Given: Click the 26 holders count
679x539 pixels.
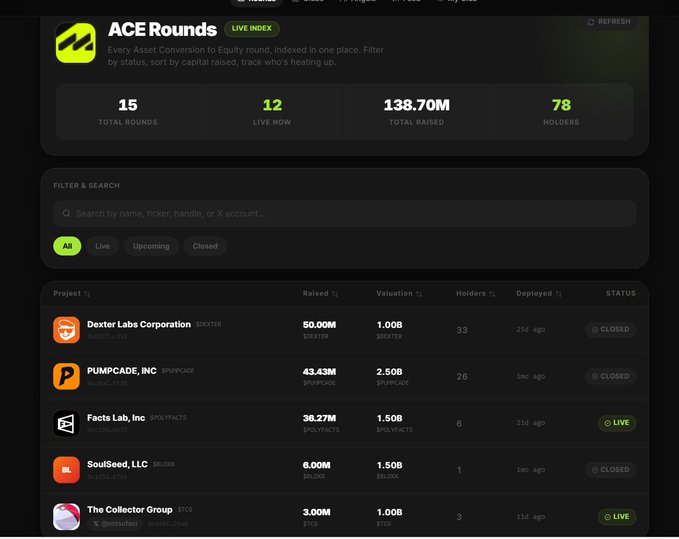Looking at the screenshot, I should click(462, 377).
